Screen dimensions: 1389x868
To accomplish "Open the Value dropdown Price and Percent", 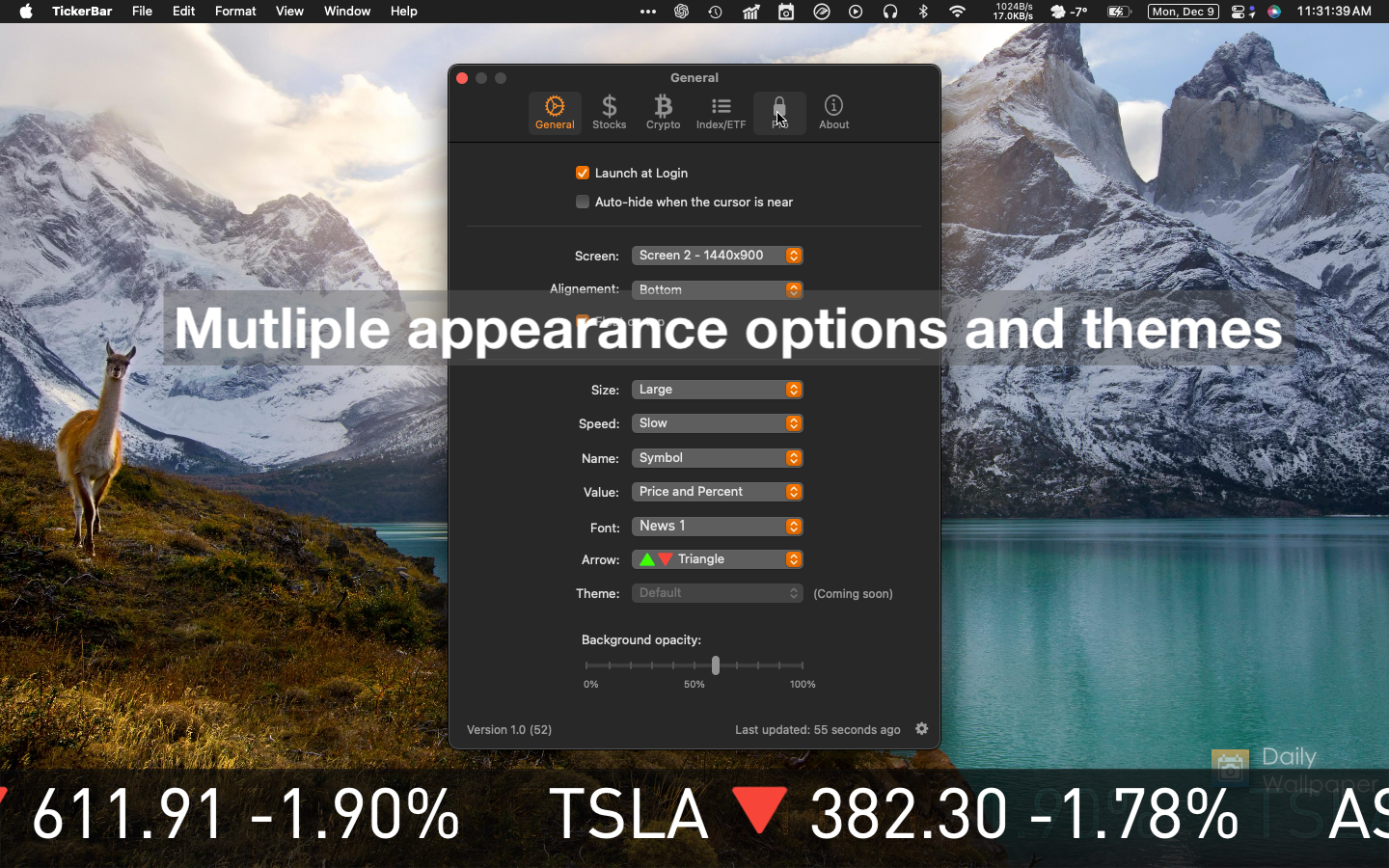I will pos(717,492).
